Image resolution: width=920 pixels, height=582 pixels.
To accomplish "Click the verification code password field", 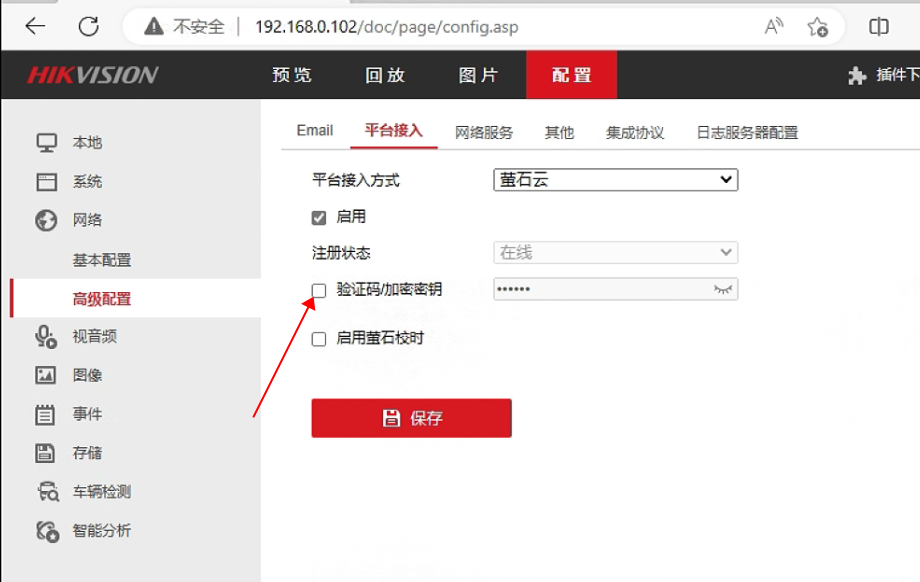I will click(615, 289).
